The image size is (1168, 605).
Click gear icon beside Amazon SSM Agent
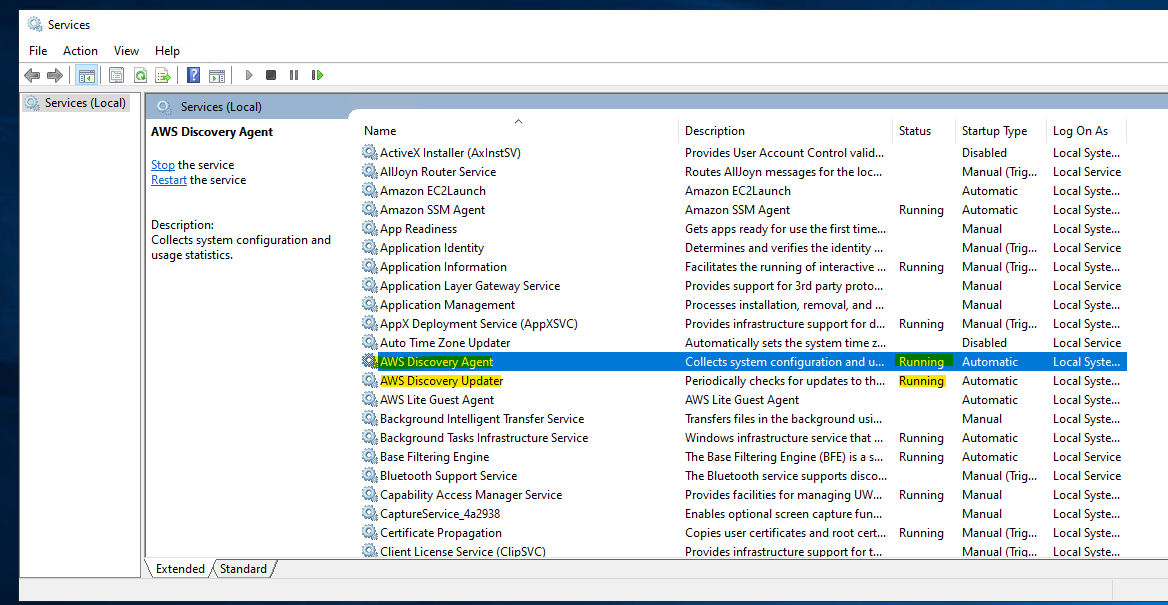click(369, 210)
